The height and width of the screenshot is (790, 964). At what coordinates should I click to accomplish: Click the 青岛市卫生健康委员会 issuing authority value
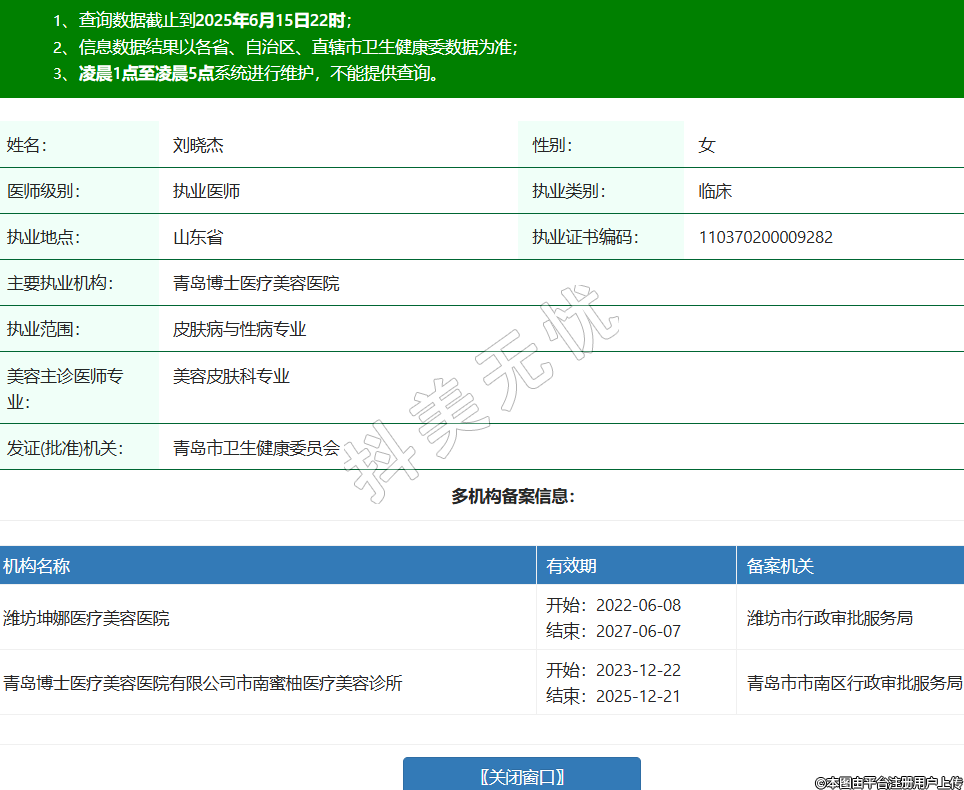pos(256,448)
